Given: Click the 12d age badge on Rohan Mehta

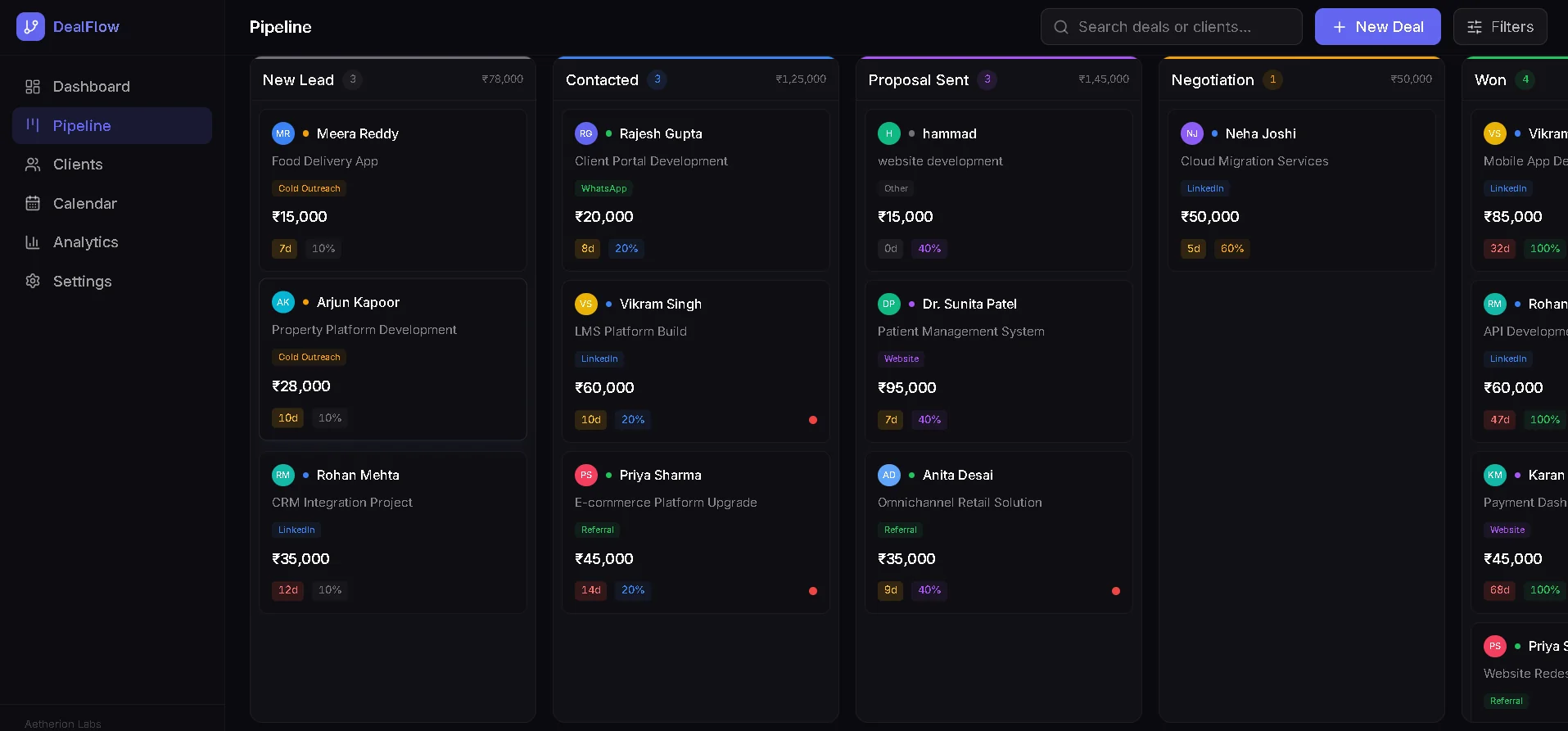Looking at the screenshot, I should click(288, 590).
